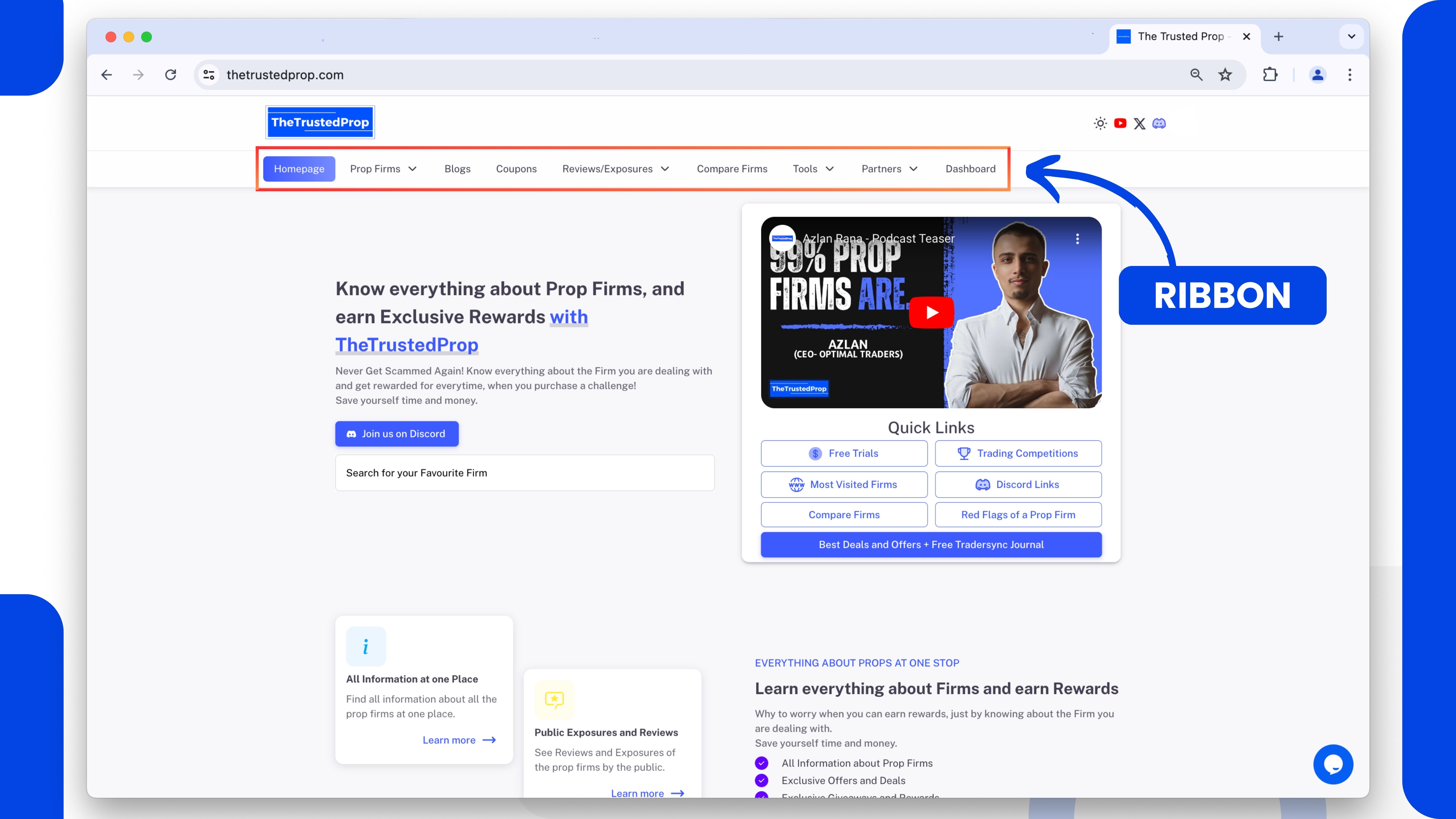
Task: Click Learn more under Public Exposures and Reviews
Action: pyautogui.click(x=648, y=793)
